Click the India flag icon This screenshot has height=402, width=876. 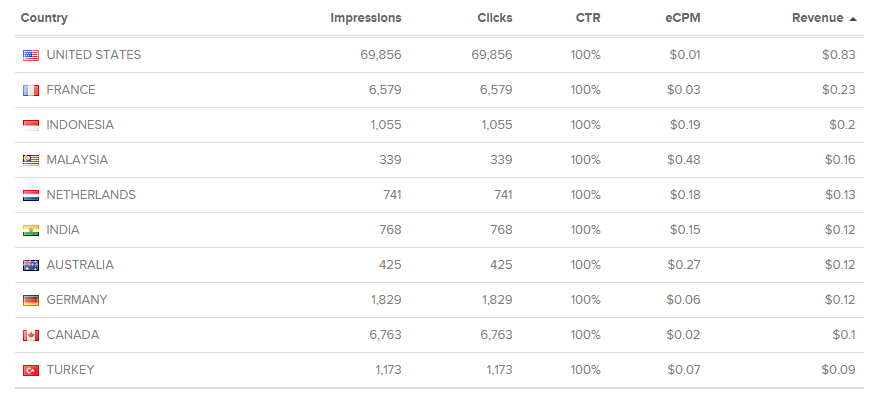point(31,230)
